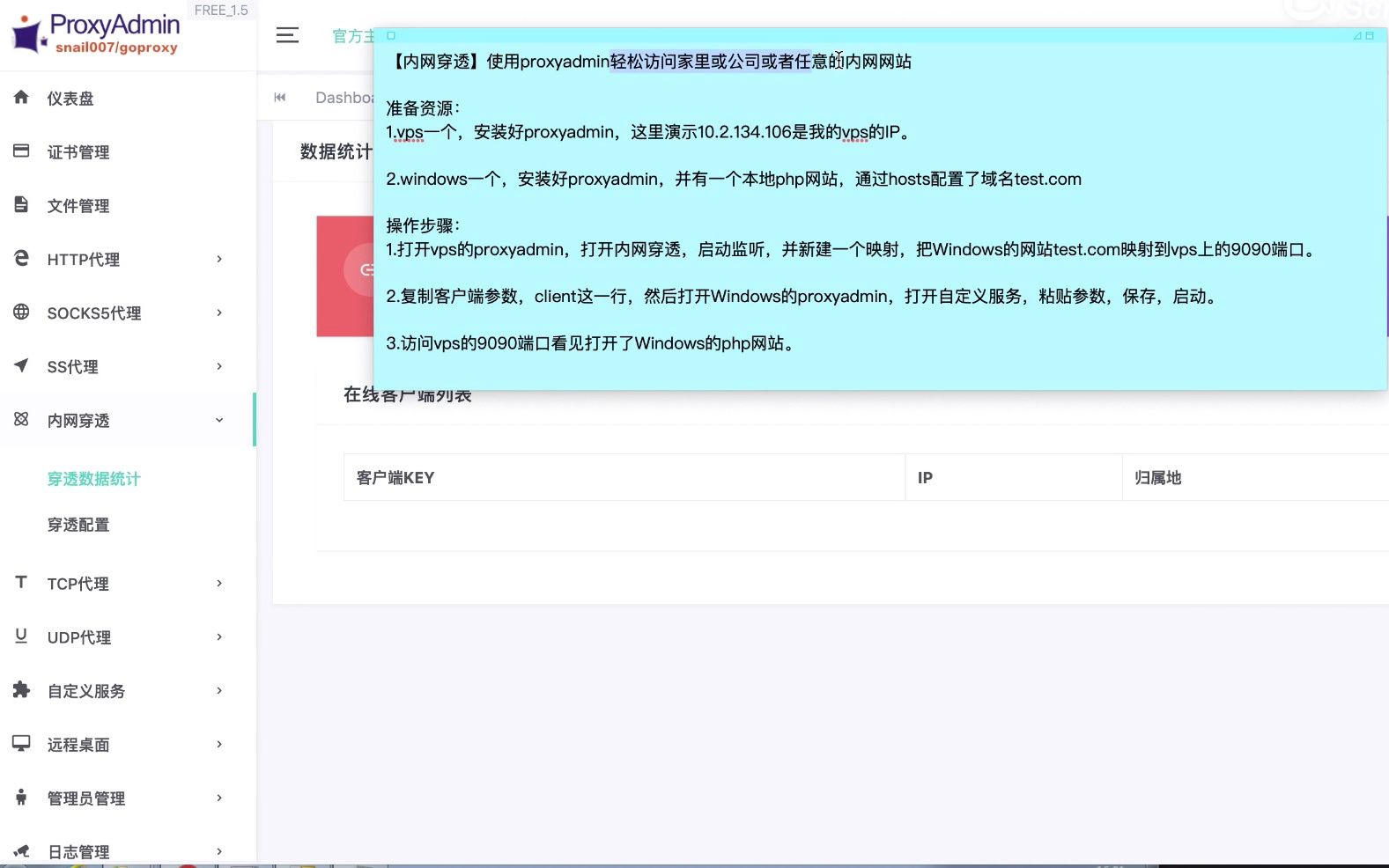Viewport: 1389px width, 868px height.
Task: Click note line mentioning test.com hosts
Action: [734, 179]
